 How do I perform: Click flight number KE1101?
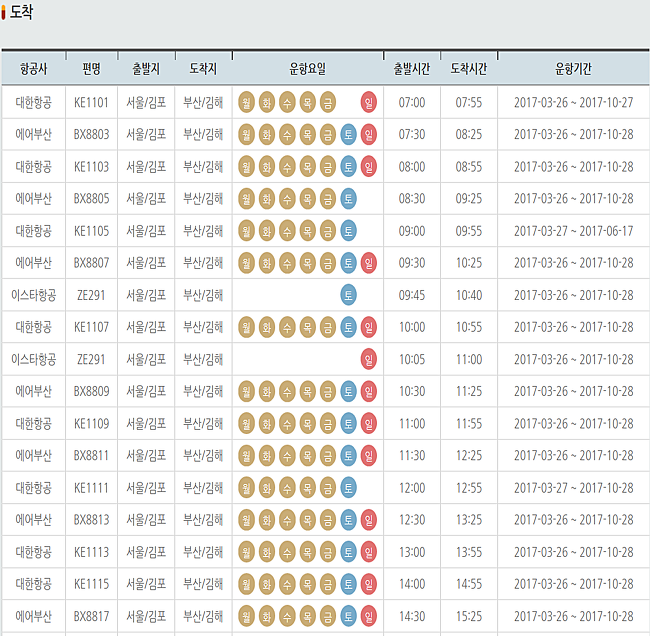click(x=91, y=102)
